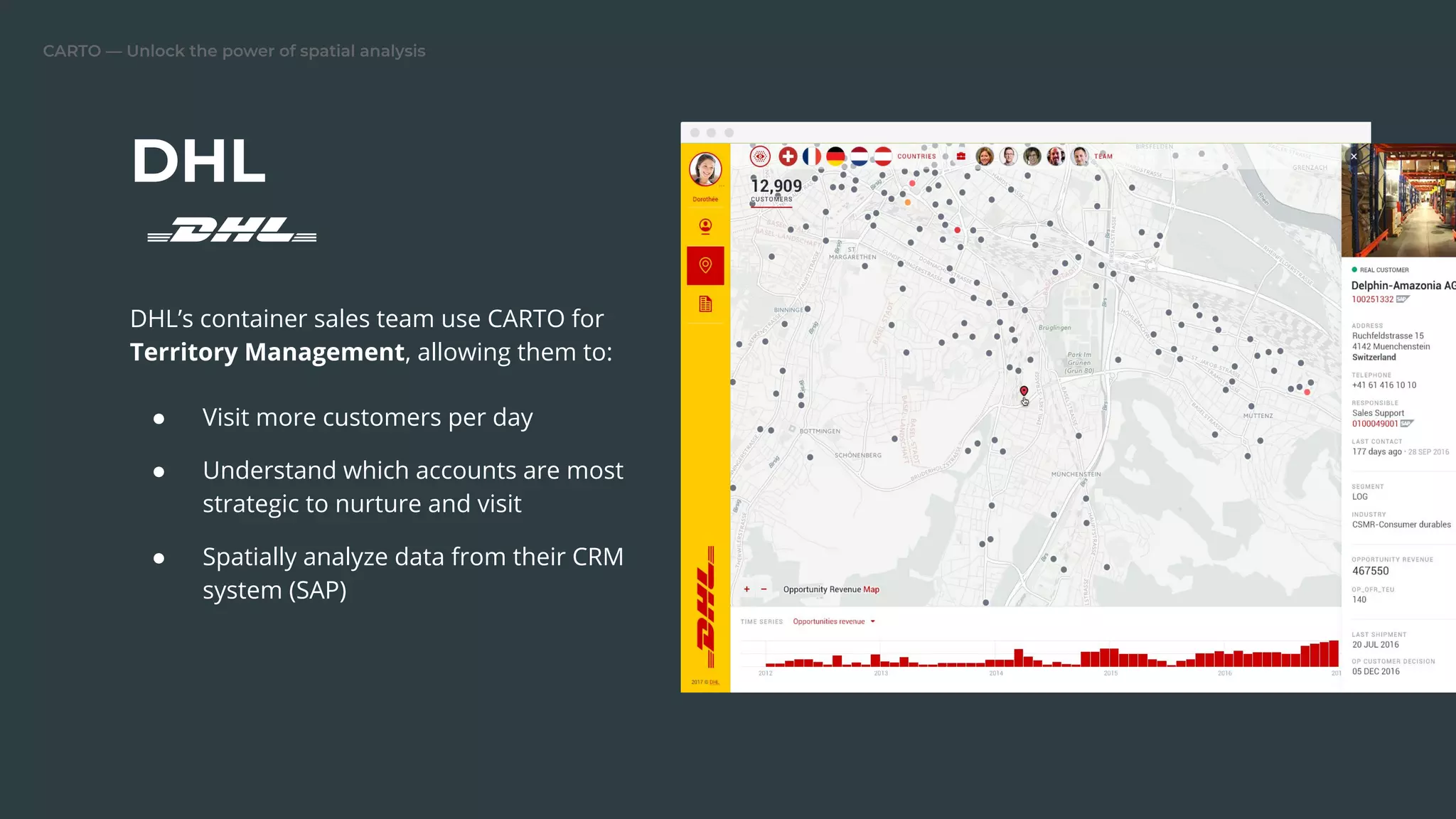The height and width of the screenshot is (819, 1456).
Task: Open responsible ID 0100049001 link
Action: [1375, 424]
